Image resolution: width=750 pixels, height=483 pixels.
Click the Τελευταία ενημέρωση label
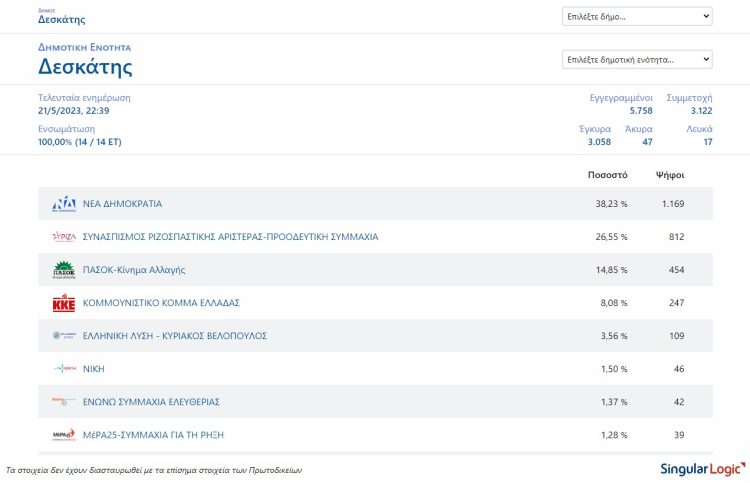click(x=84, y=98)
